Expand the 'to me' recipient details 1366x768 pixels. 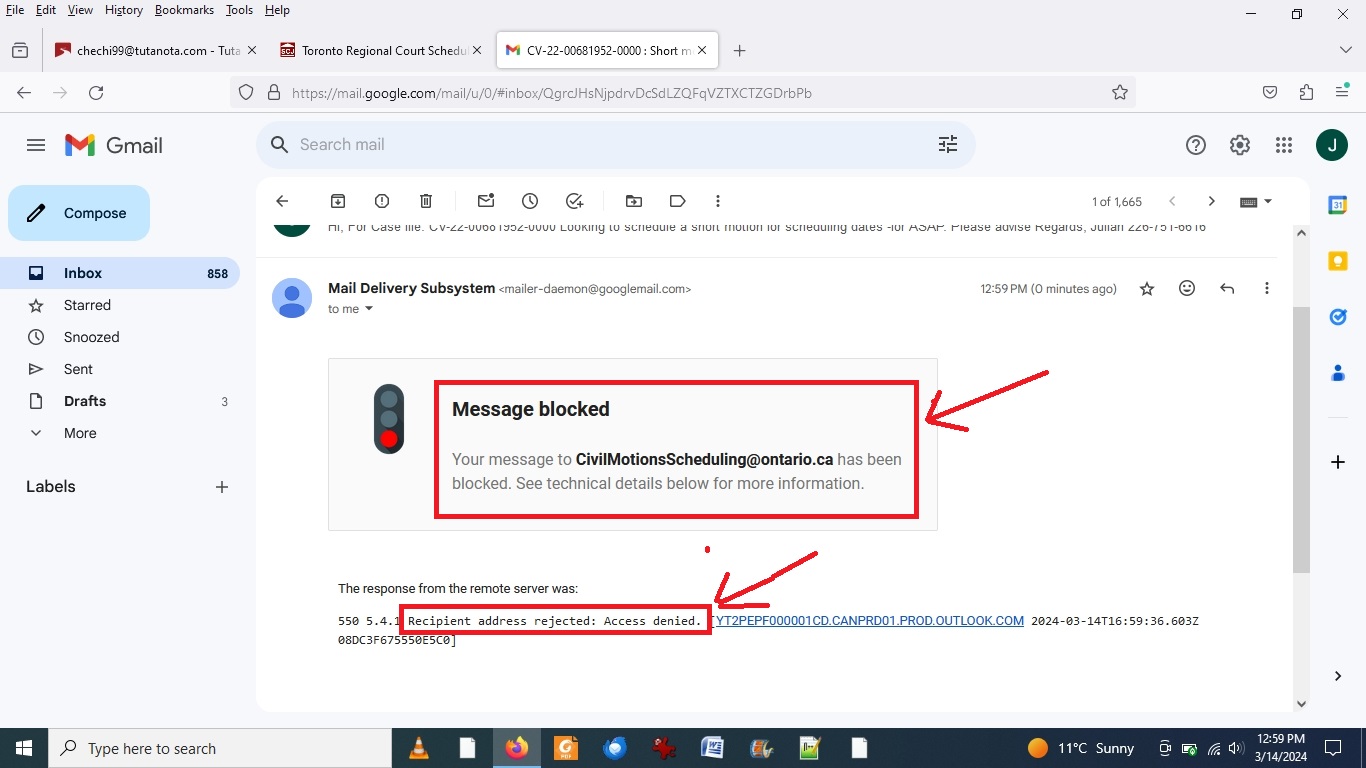pyautogui.click(x=369, y=309)
